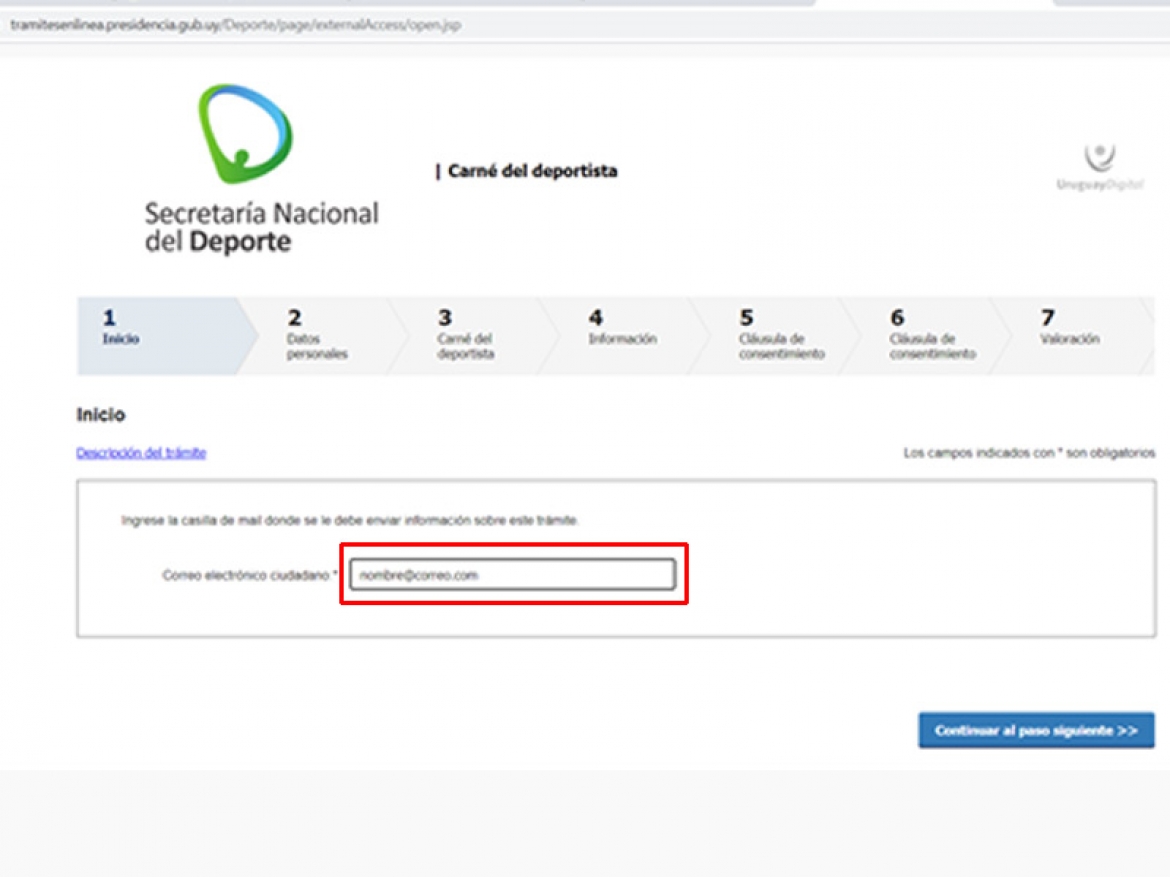
Task: Click the 'Carné del deportista' page title
Action: click(531, 171)
